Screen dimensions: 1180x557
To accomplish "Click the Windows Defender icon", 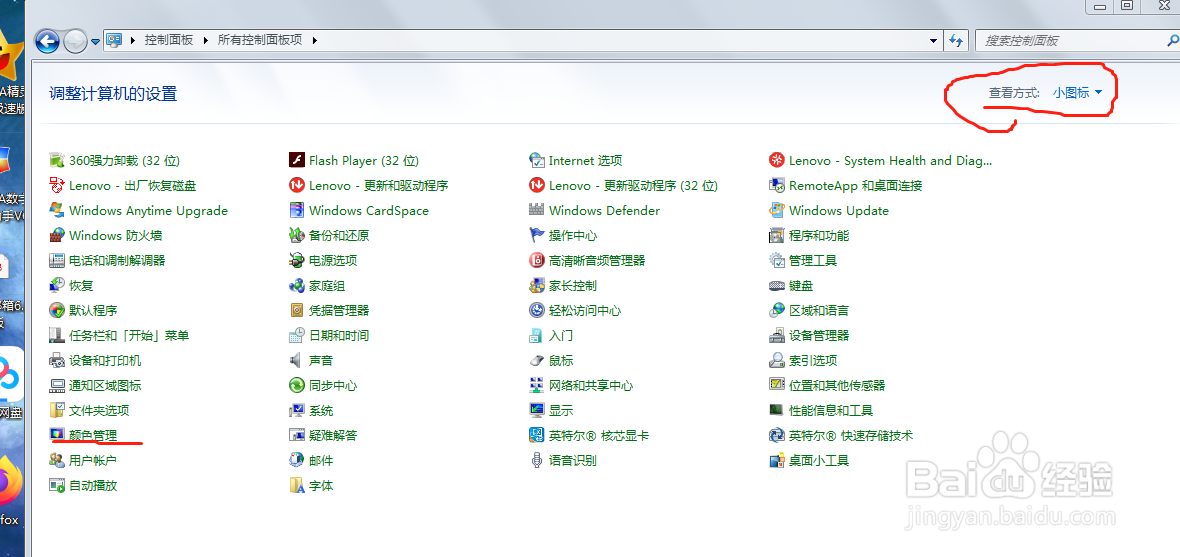I will point(537,211).
